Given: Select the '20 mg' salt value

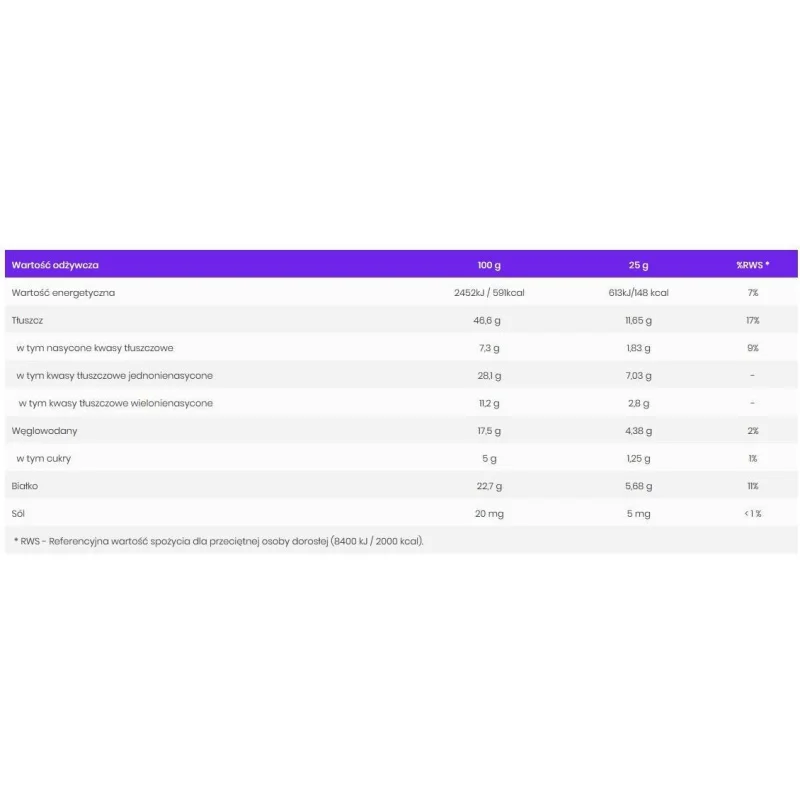Looking at the screenshot, I should click(489, 514).
